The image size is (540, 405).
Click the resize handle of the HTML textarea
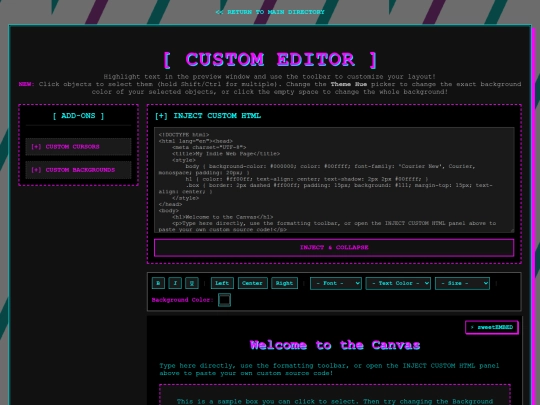coord(512,230)
